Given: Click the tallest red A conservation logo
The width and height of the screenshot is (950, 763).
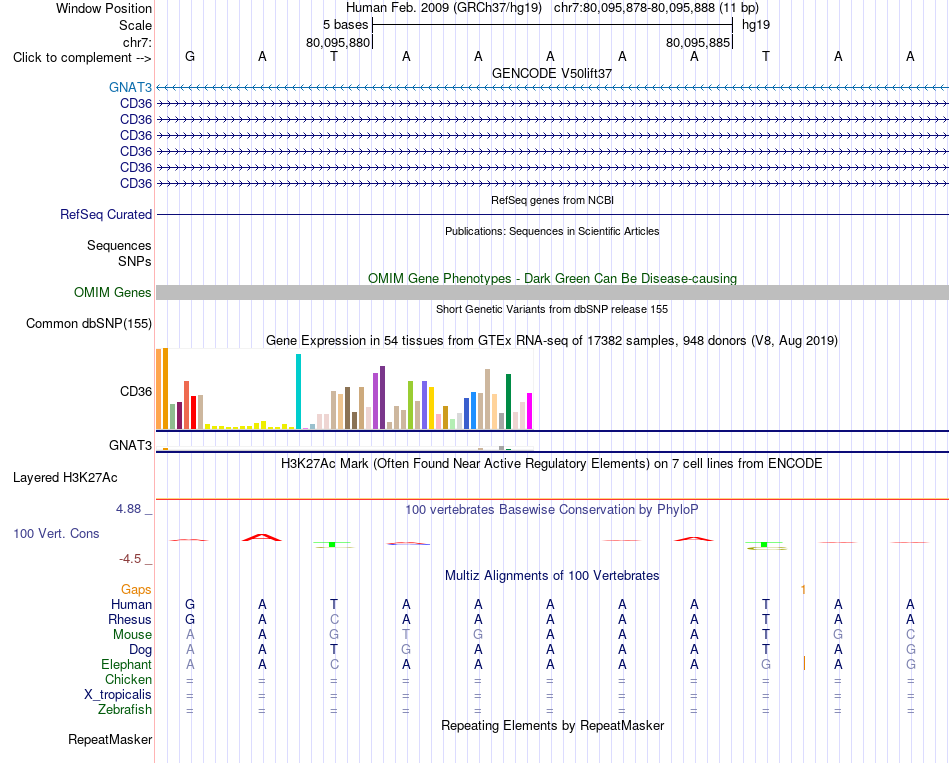Looking at the screenshot, I should coord(262,537).
